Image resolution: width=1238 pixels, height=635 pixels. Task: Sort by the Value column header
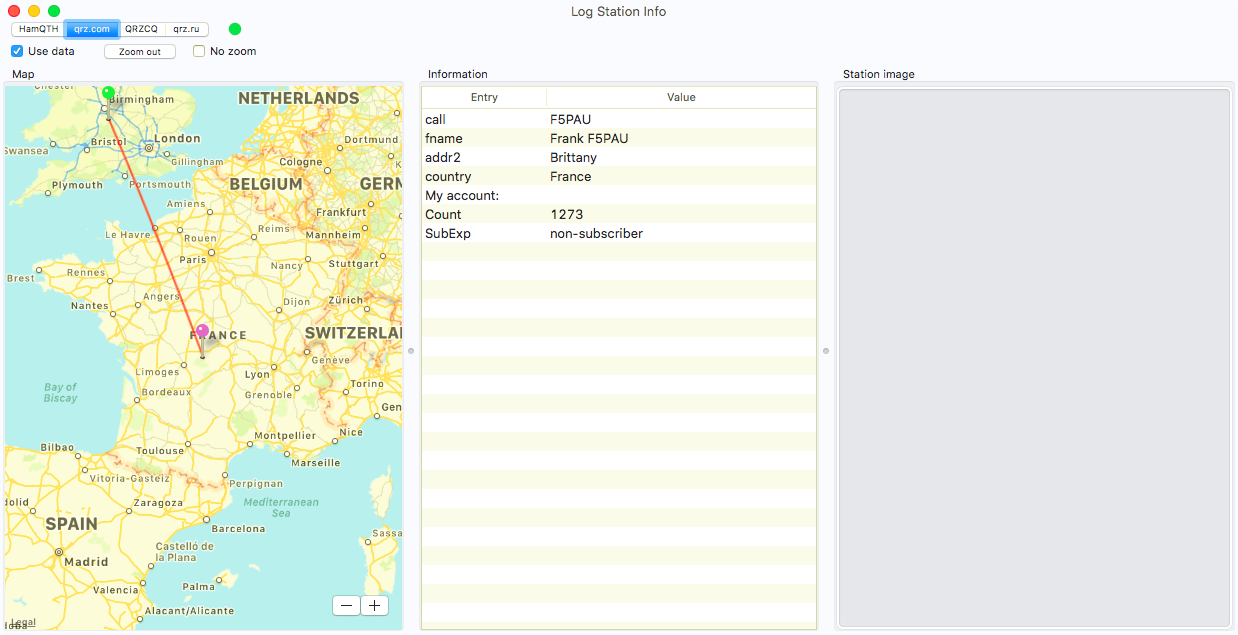coord(681,97)
